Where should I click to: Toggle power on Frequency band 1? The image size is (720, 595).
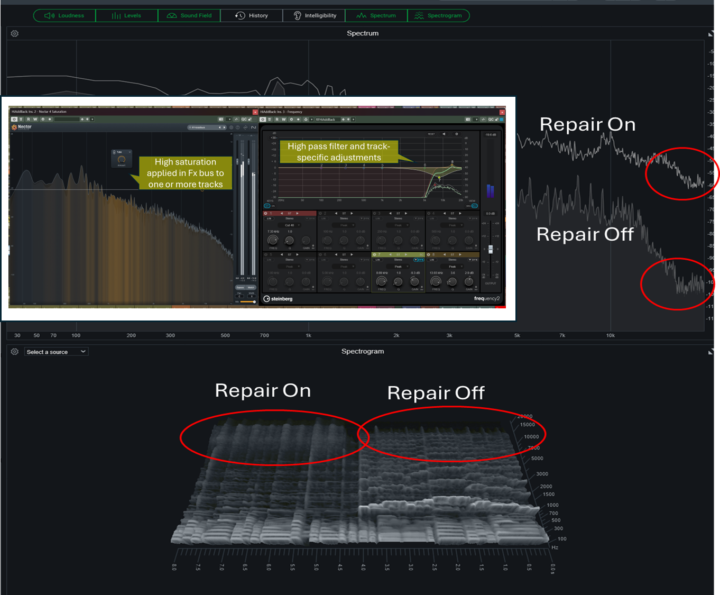pos(266,213)
